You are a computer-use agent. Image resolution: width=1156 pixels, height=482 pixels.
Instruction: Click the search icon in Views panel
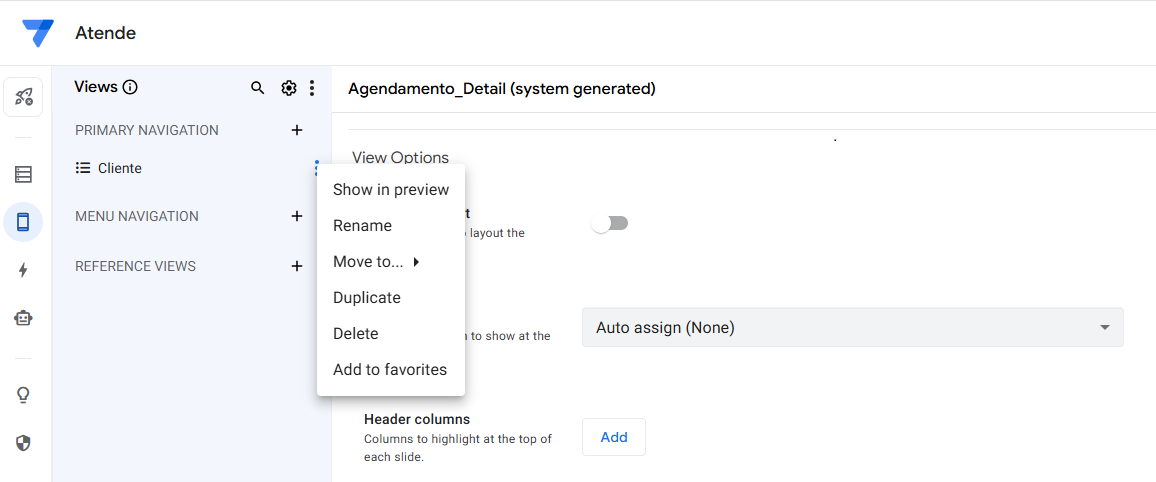tap(258, 88)
